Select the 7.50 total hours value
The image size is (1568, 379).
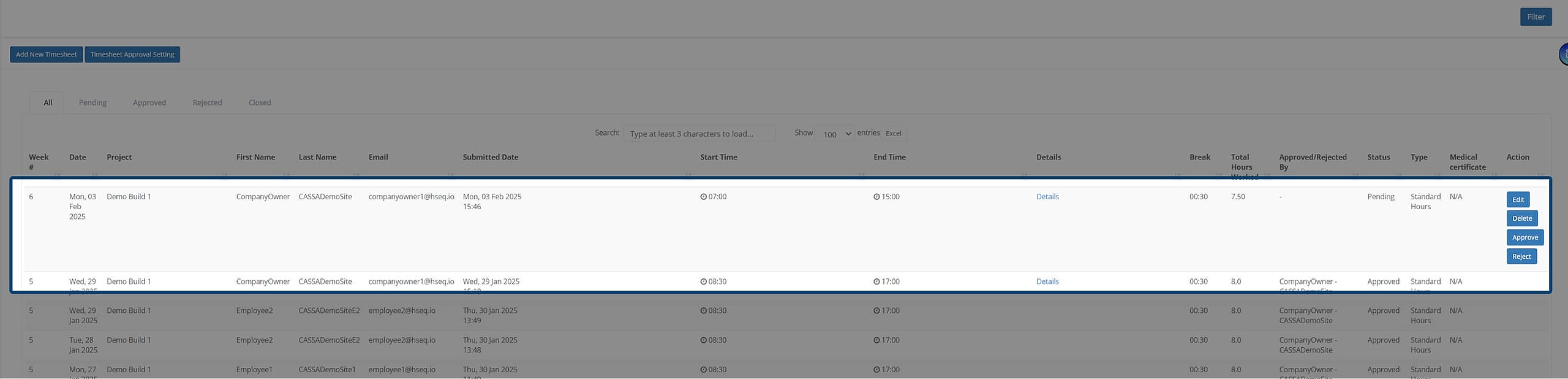[1238, 197]
